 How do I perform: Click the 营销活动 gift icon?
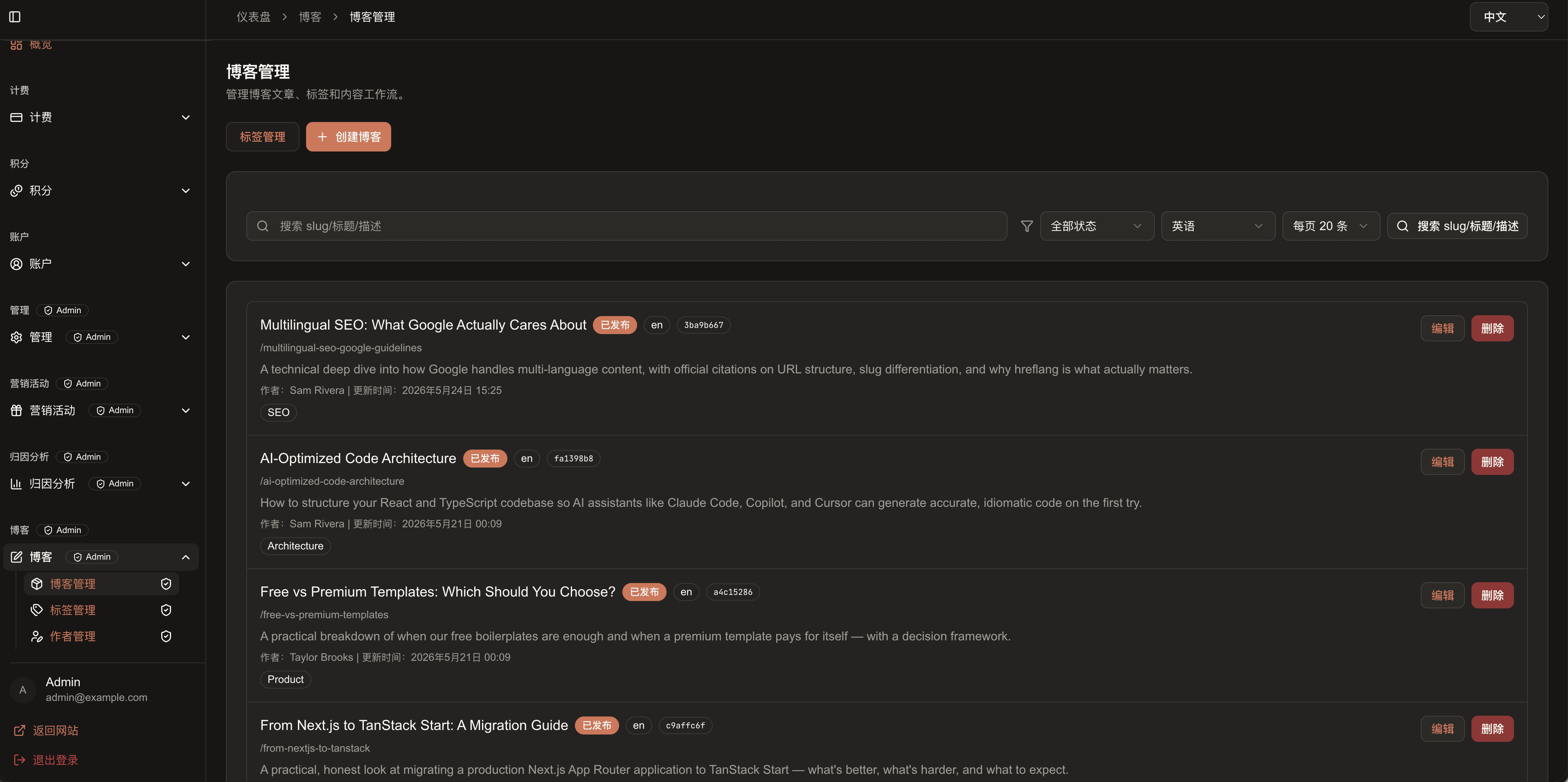[x=16, y=411]
